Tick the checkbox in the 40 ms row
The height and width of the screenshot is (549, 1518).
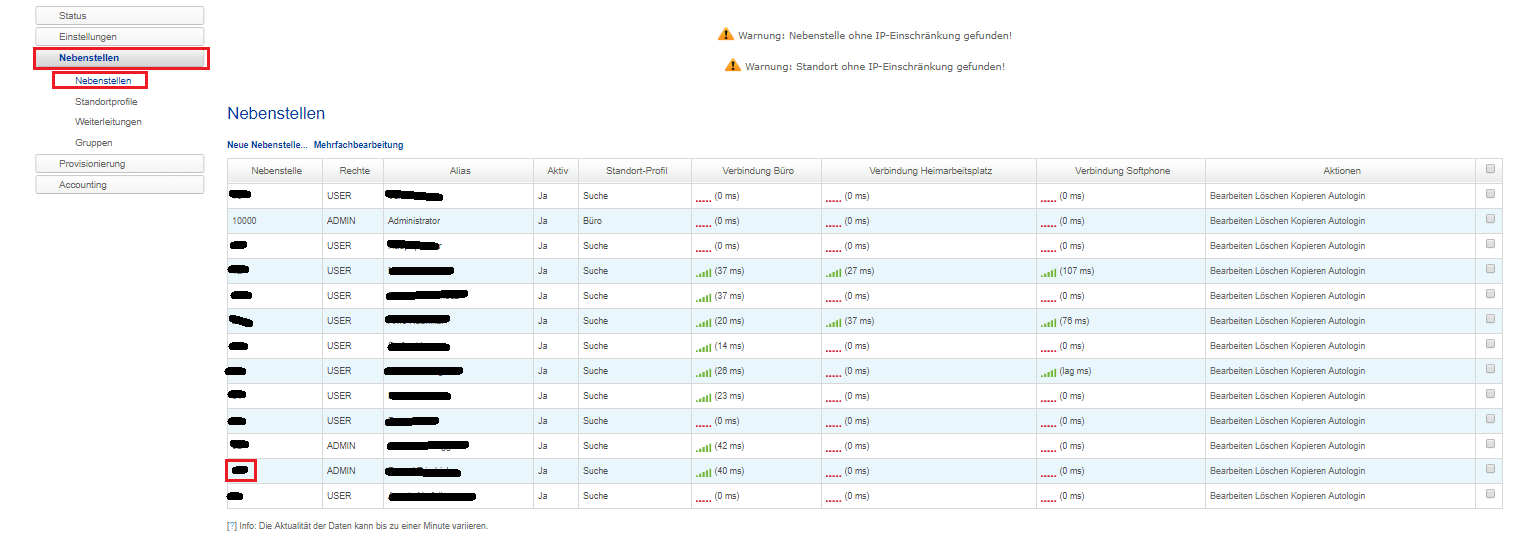(1490, 469)
